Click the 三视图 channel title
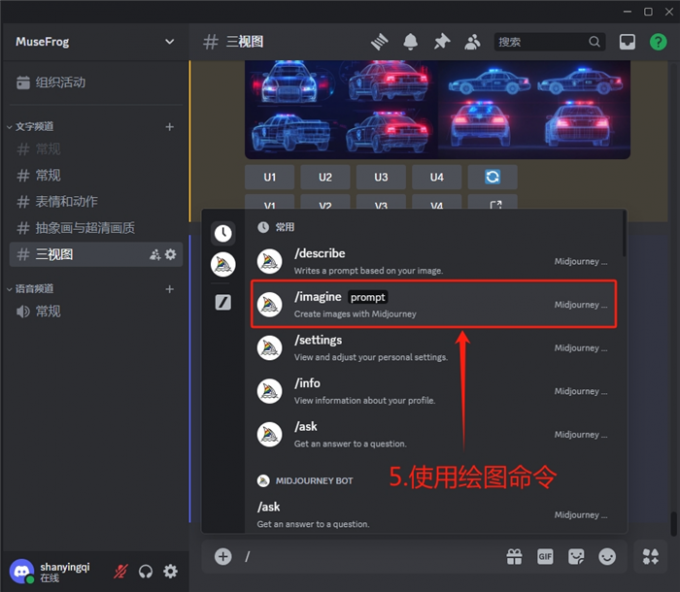Screen dimensions: 680x592 pyautogui.click(x=245, y=42)
